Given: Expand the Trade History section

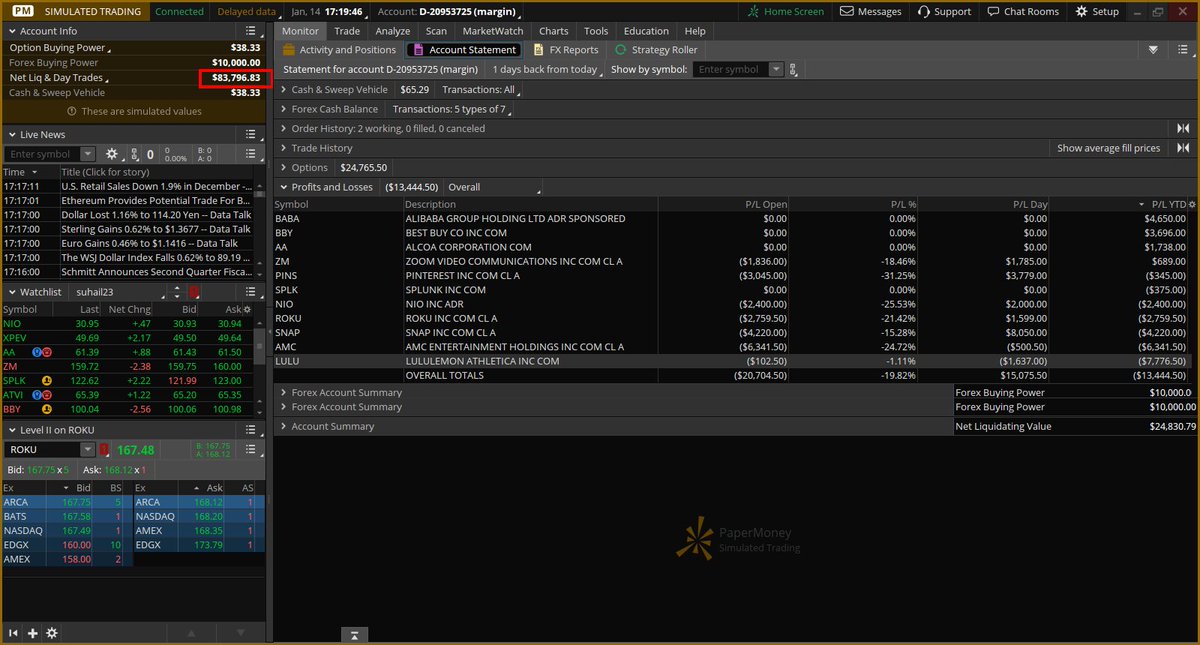Looking at the screenshot, I should [x=283, y=148].
